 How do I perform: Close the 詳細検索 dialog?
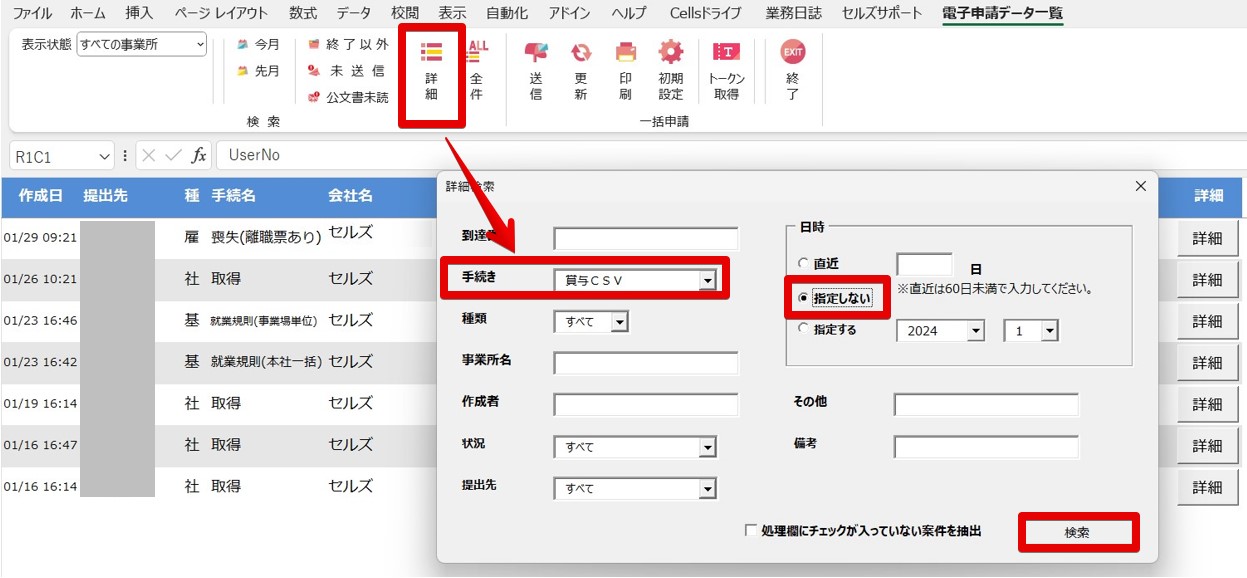click(1141, 186)
